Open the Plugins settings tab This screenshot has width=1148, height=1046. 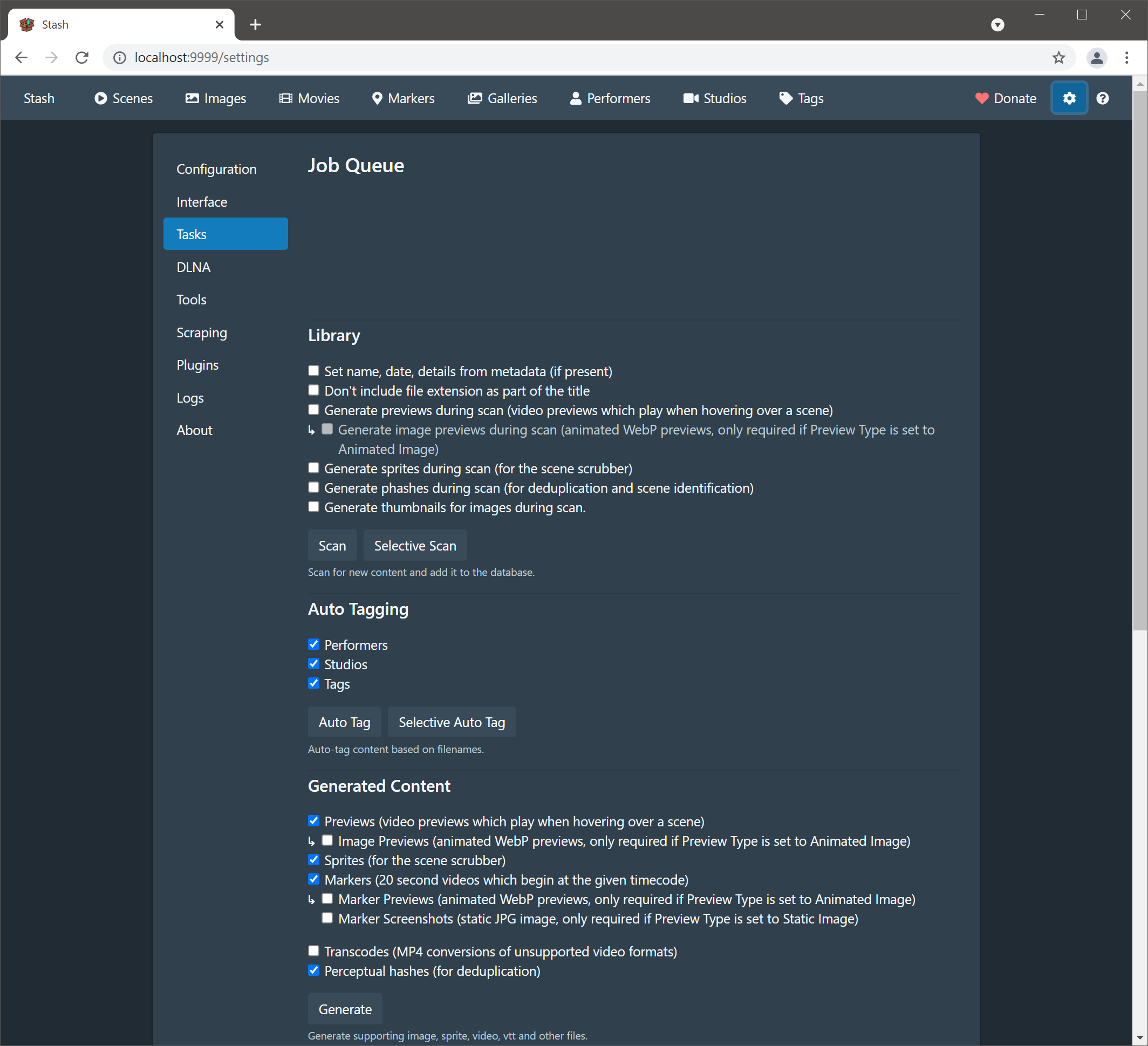click(225, 365)
